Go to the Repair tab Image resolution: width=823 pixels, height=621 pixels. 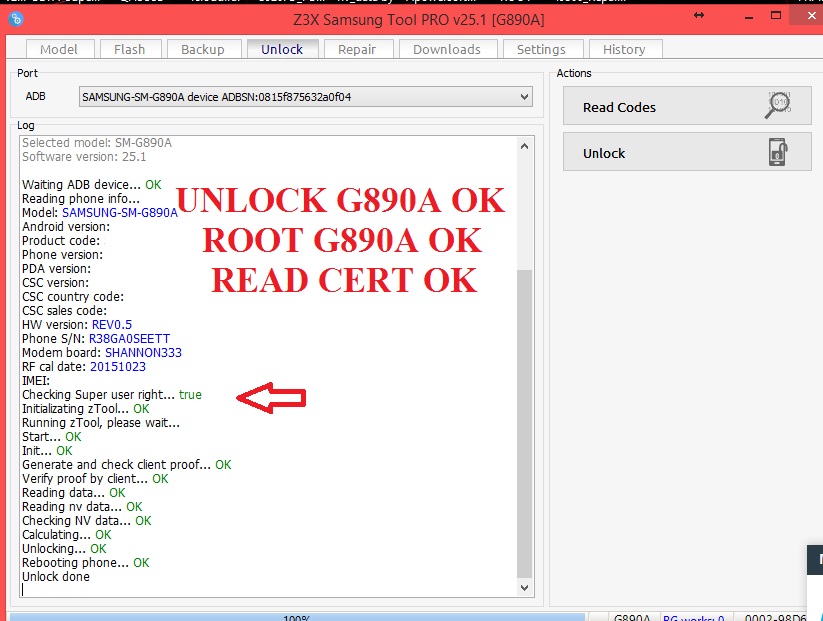coord(357,49)
